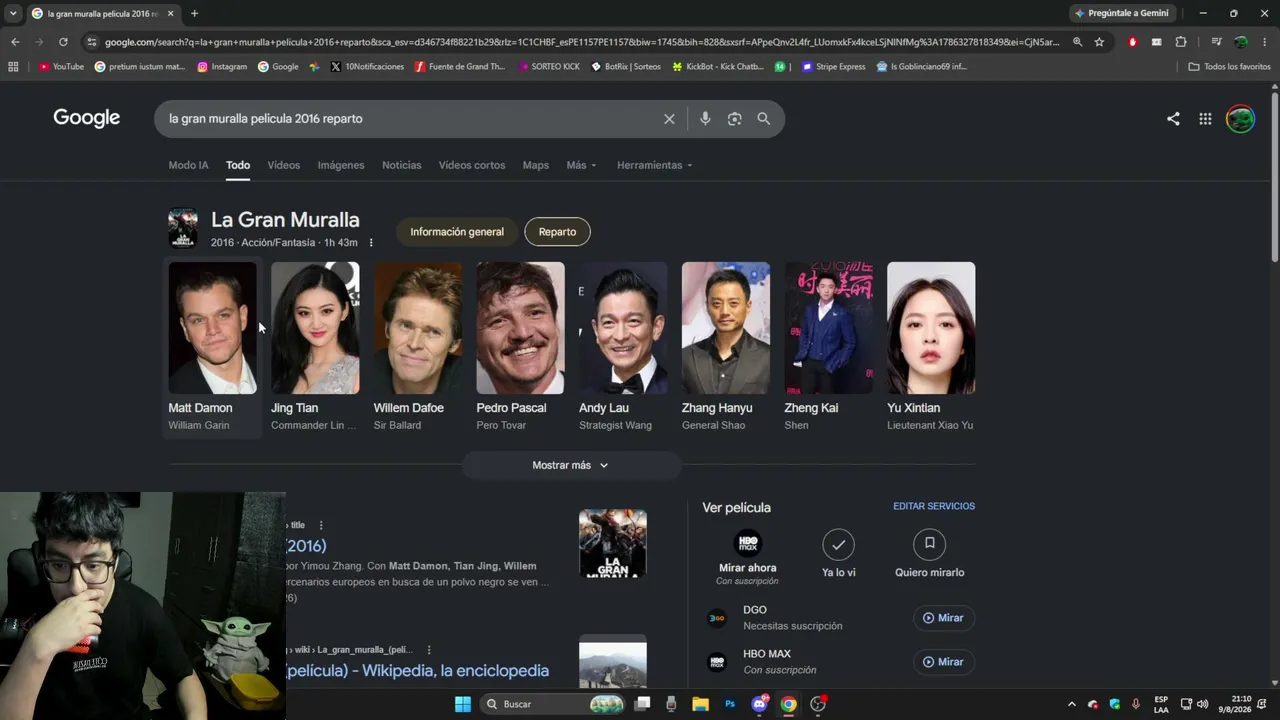Open the Noticias results tab

(402, 165)
